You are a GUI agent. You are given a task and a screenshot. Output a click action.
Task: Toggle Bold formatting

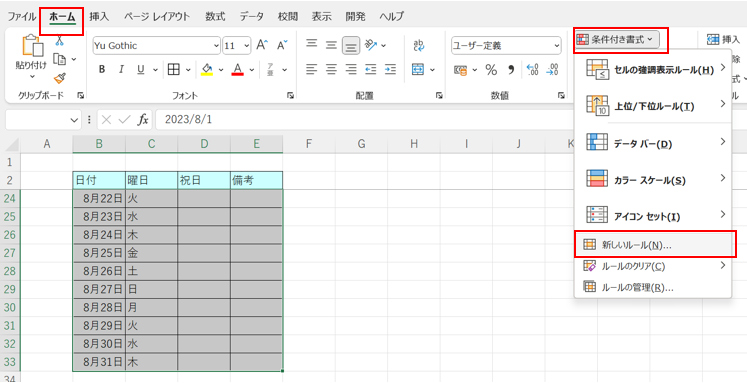click(102, 70)
